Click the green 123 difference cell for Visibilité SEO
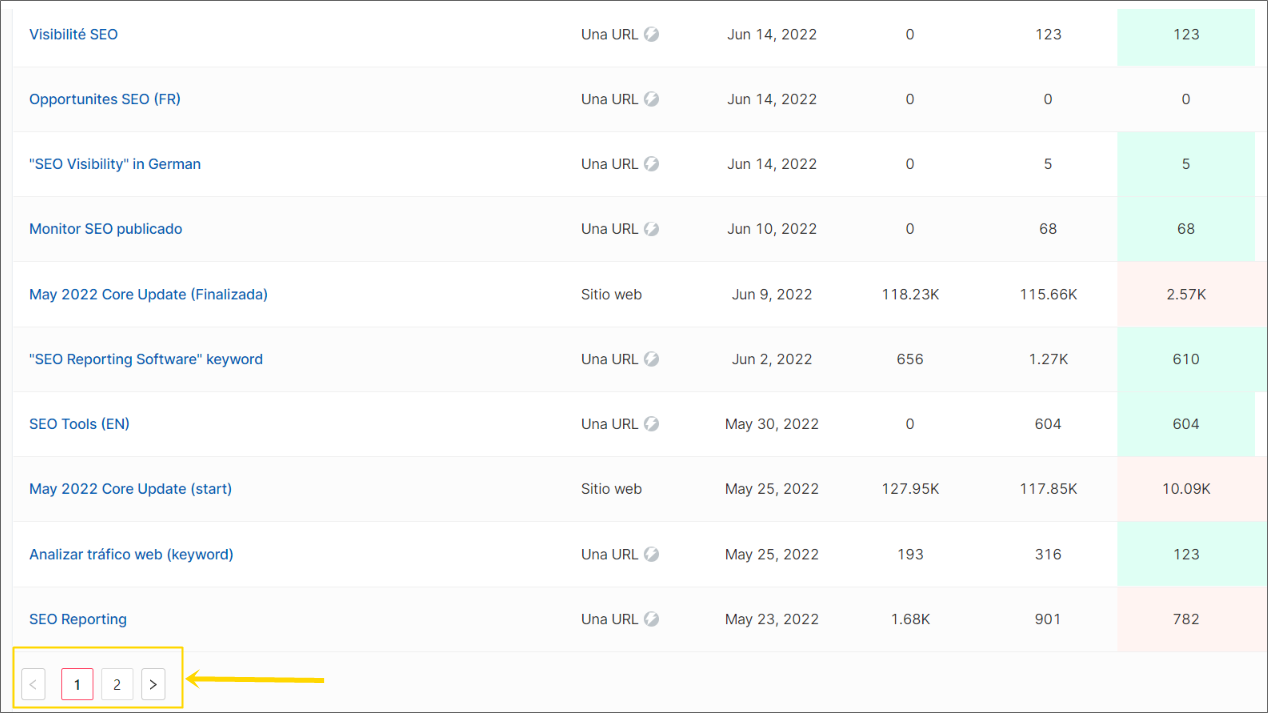Viewport: 1268px width, 713px height. [1186, 34]
